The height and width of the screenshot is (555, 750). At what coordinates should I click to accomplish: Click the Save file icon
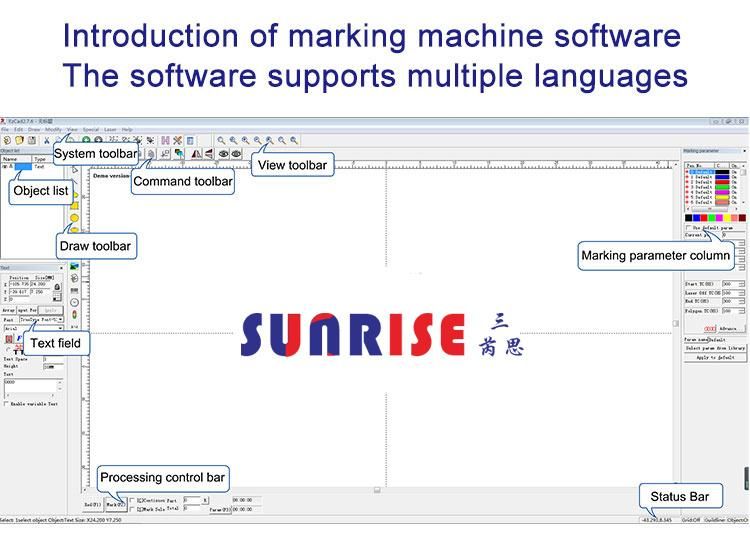(32, 140)
